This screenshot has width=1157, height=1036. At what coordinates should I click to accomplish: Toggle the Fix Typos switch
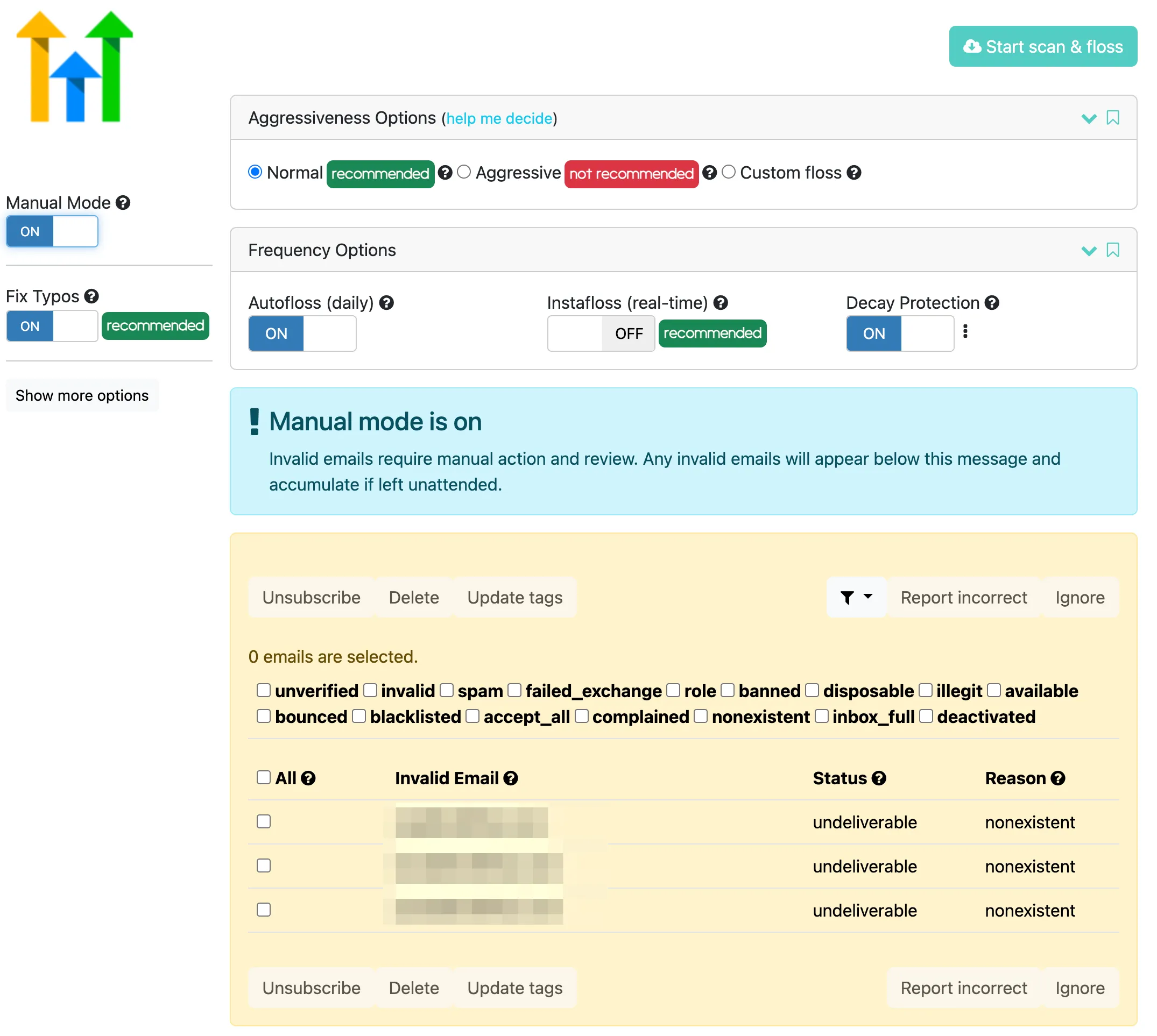click(52, 326)
